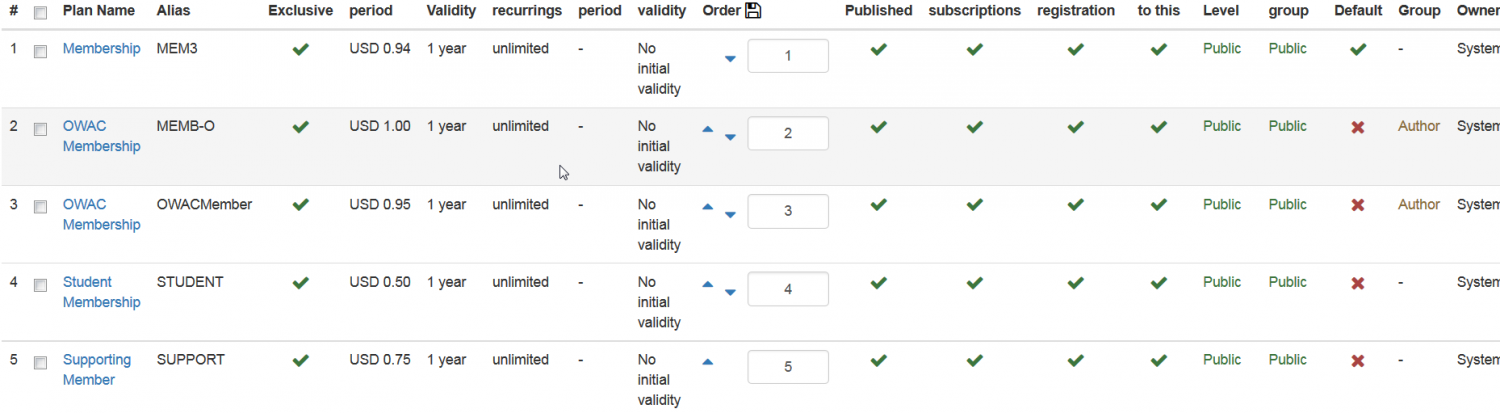Check the select-all checkbox in header

[x=40, y=13]
